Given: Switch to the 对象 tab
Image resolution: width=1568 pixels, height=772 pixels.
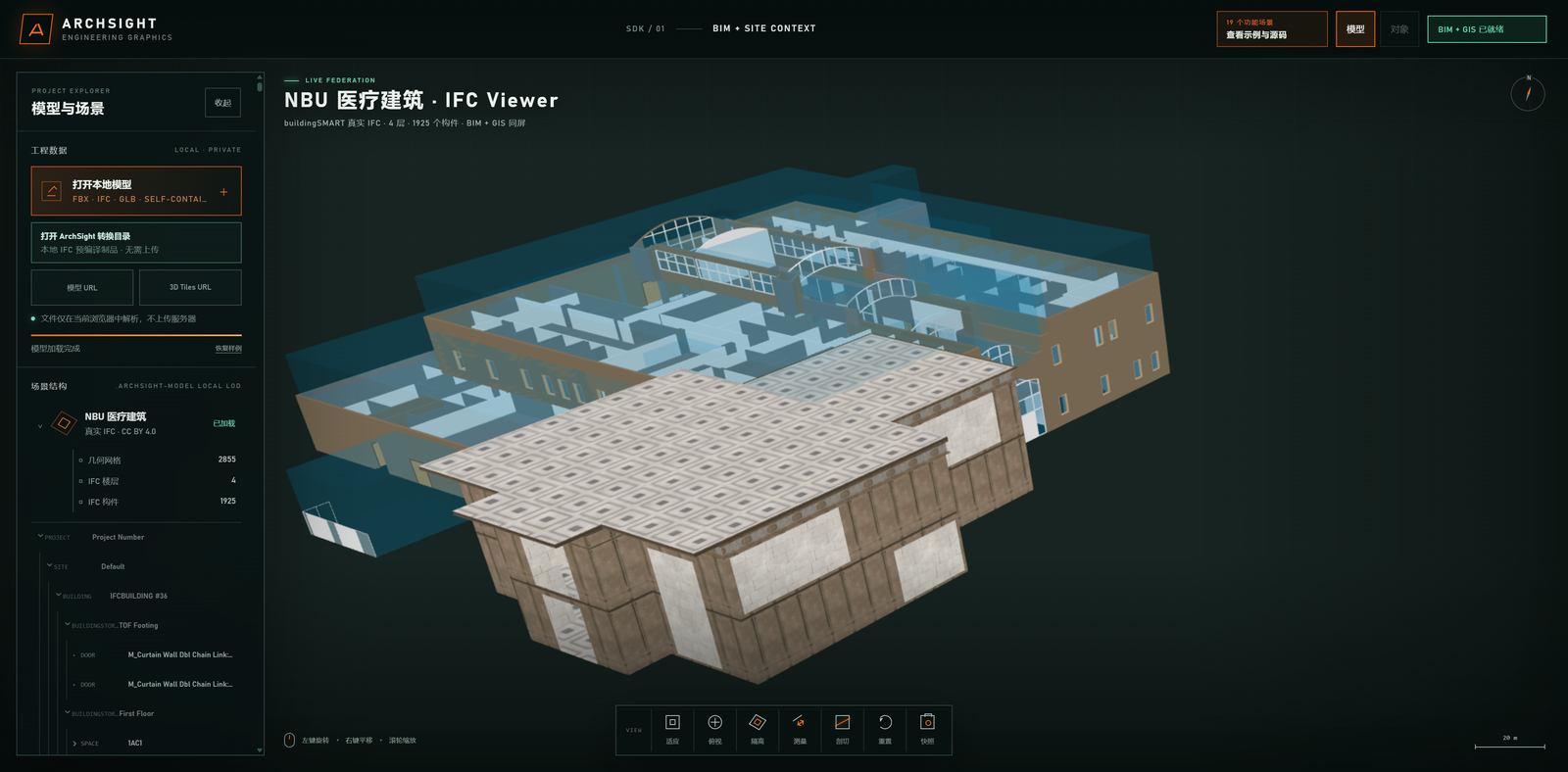Looking at the screenshot, I should 1399,29.
